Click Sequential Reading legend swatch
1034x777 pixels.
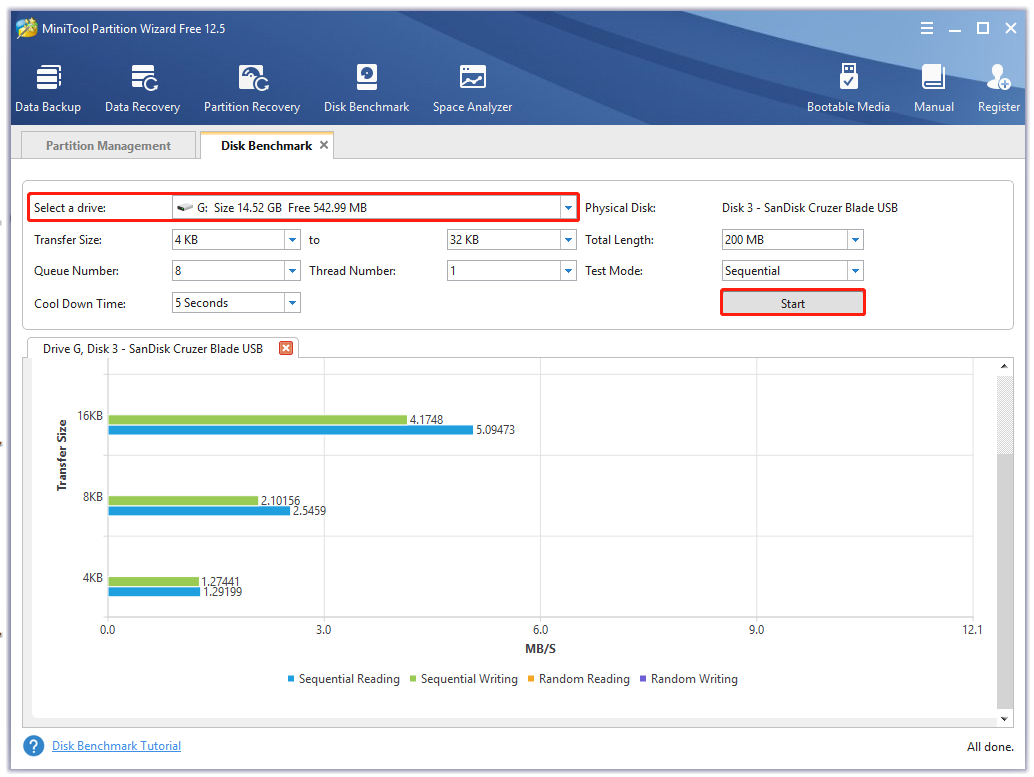pos(291,679)
